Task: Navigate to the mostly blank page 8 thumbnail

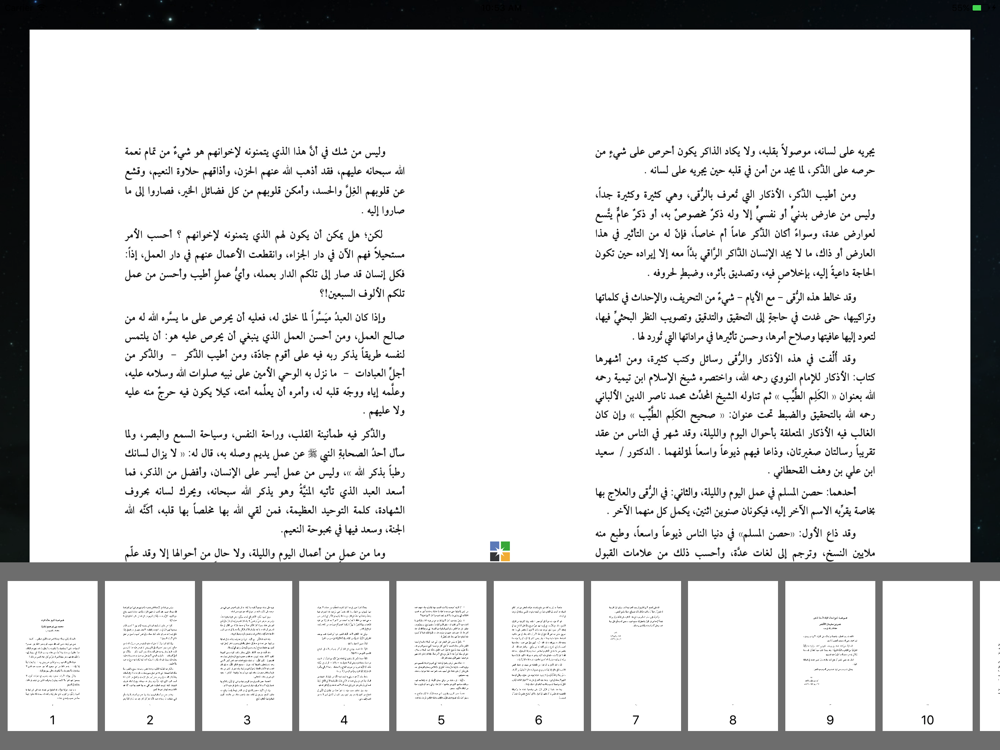Action: (733, 656)
